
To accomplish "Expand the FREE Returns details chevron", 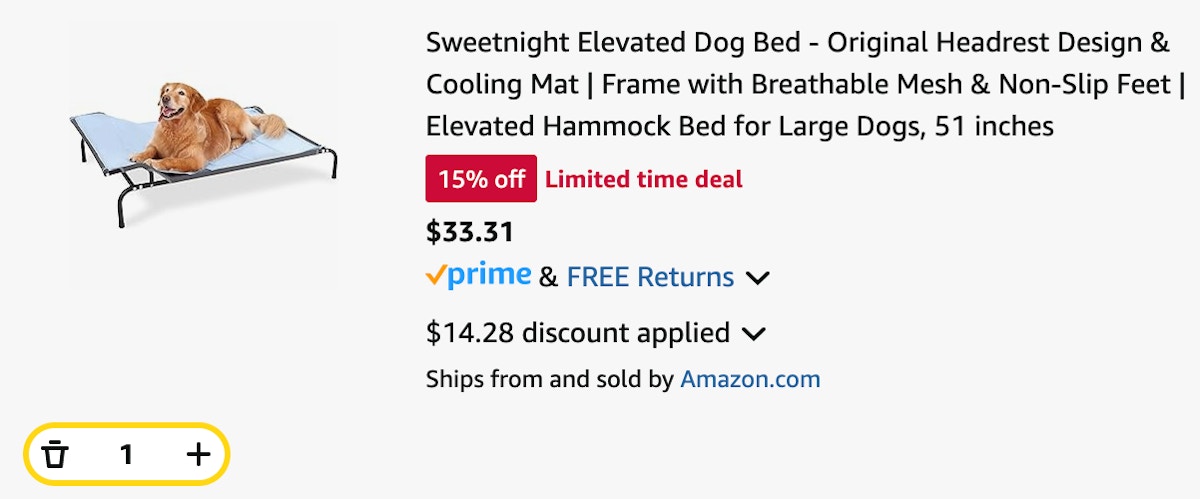I will pos(758,278).
